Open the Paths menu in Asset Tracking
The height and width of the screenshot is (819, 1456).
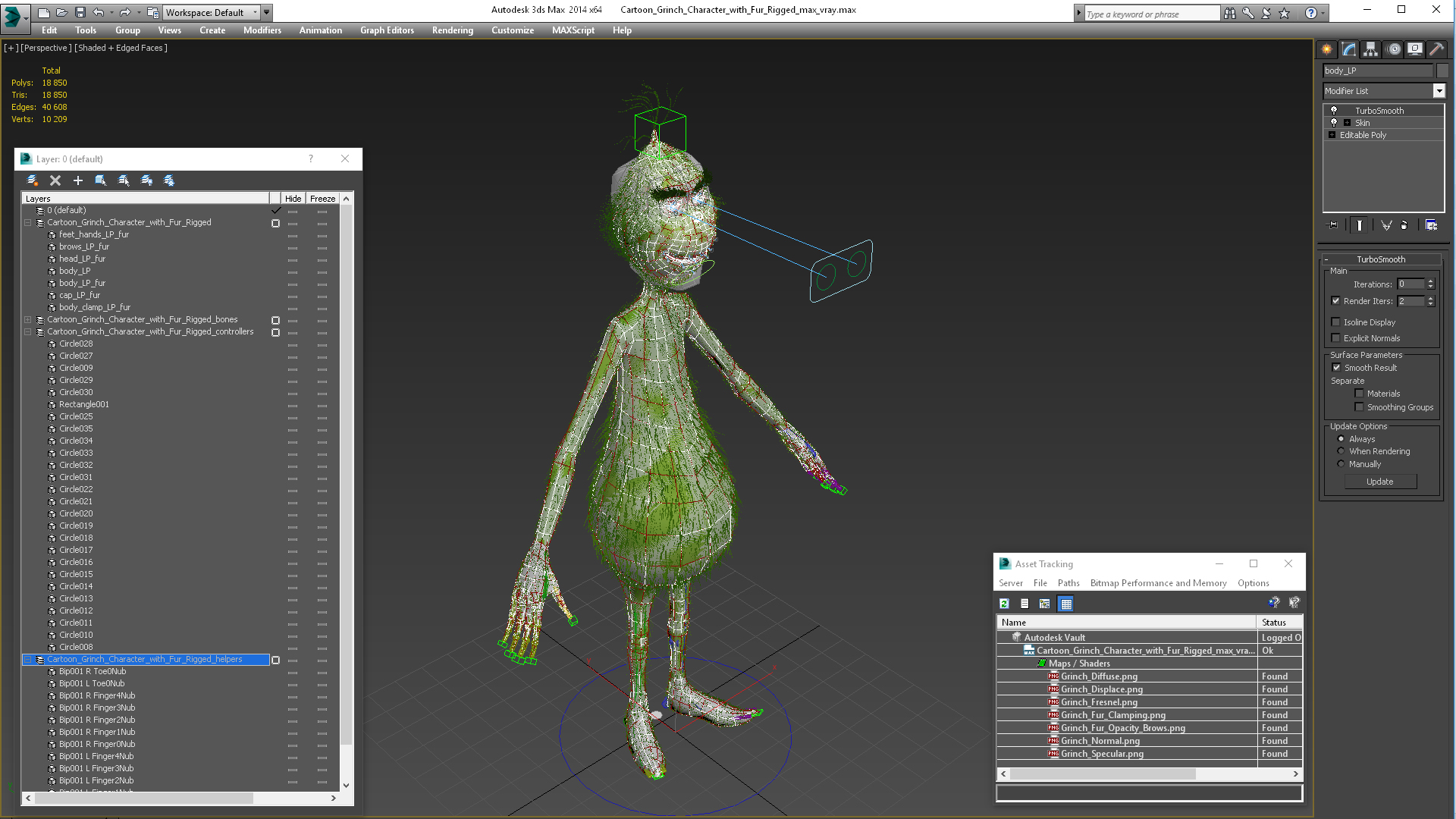point(1068,583)
